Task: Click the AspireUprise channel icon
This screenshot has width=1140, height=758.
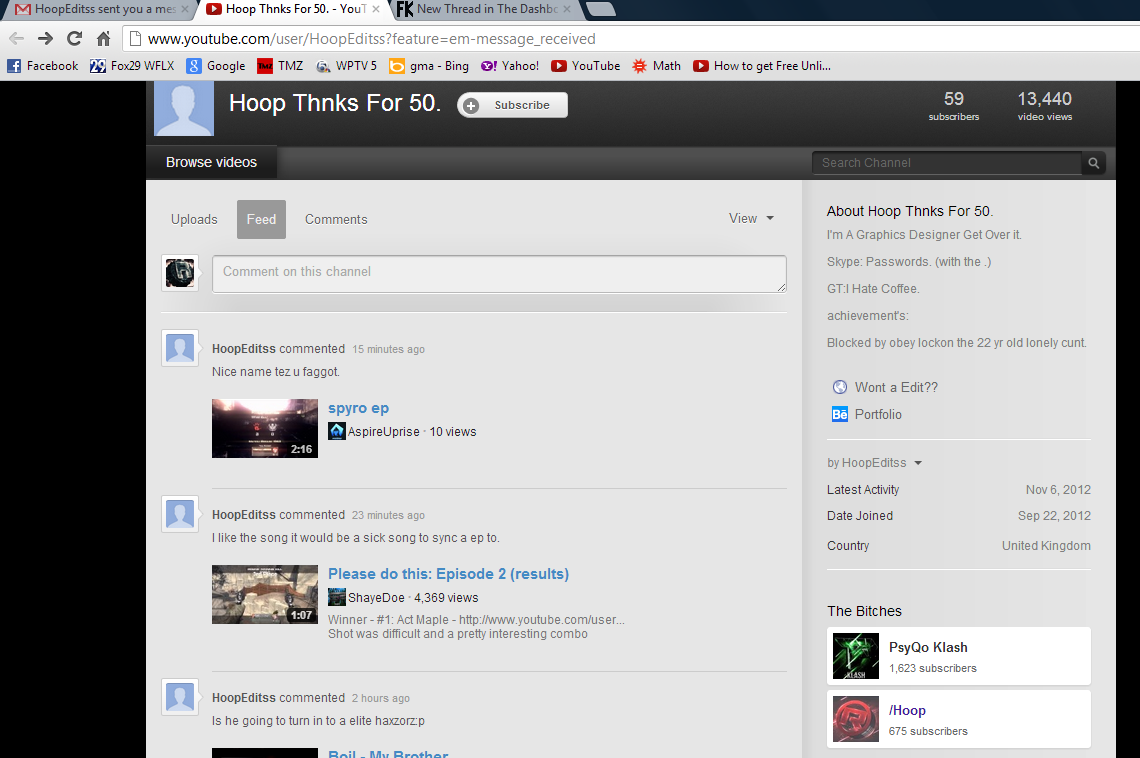Action: (337, 431)
